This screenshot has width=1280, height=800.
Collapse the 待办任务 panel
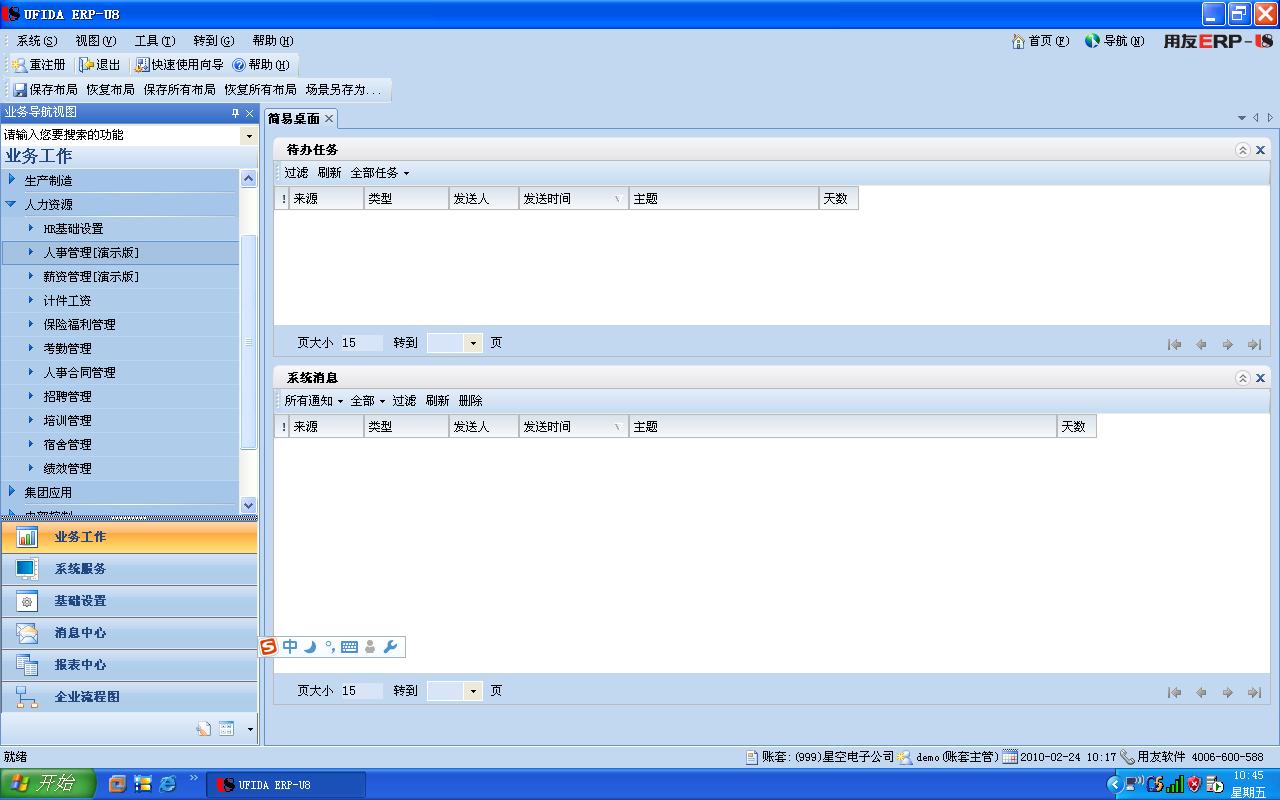[x=1243, y=150]
